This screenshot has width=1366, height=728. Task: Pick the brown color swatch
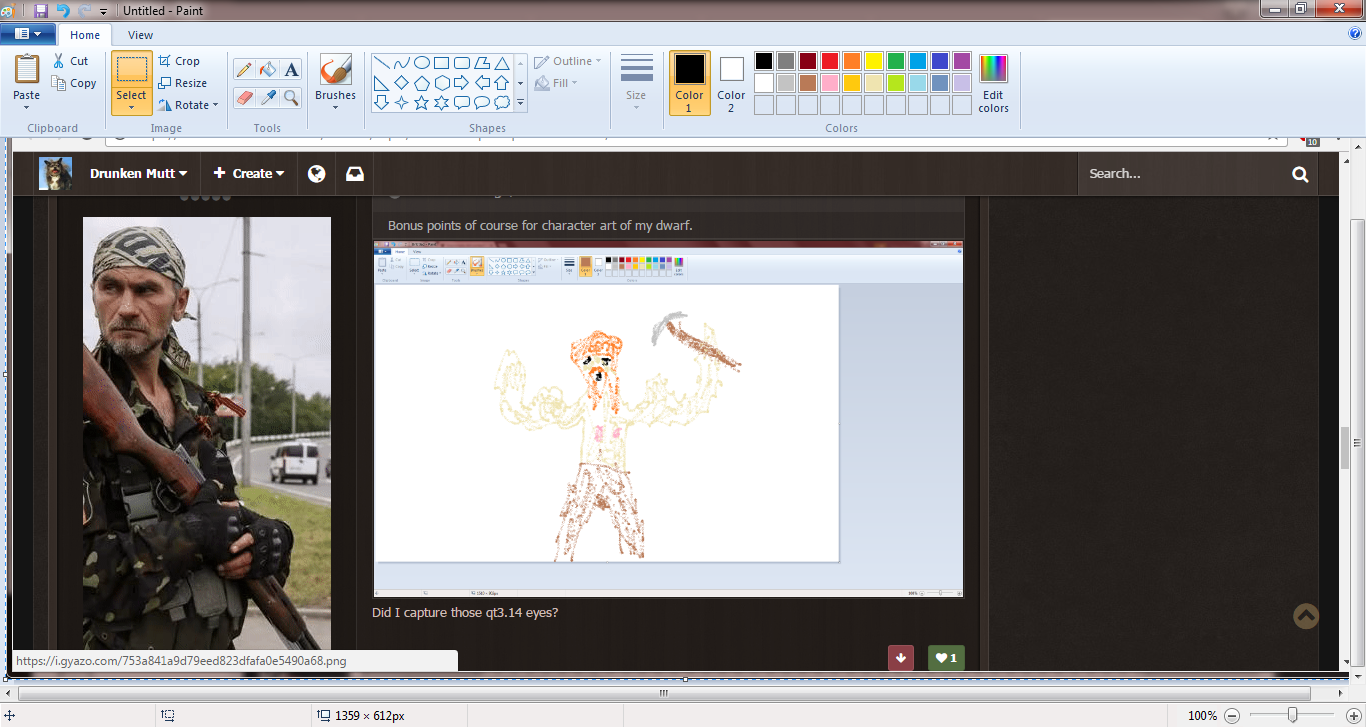(808, 83)
